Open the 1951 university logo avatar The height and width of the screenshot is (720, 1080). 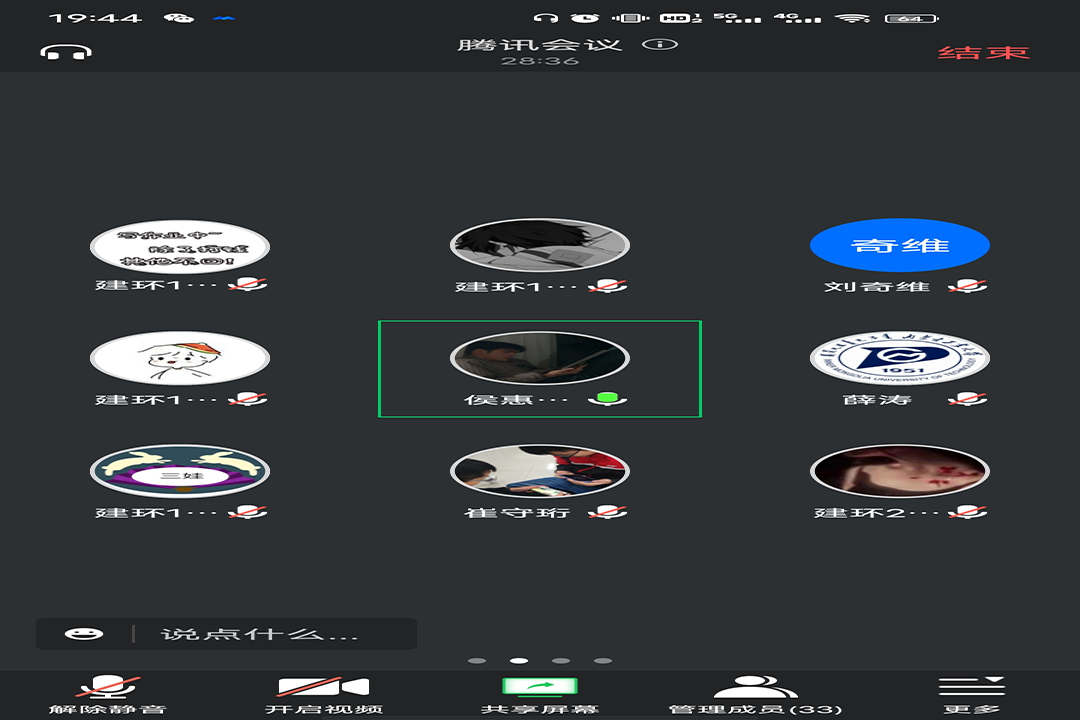pyautogui.click(x=899, y=358)
